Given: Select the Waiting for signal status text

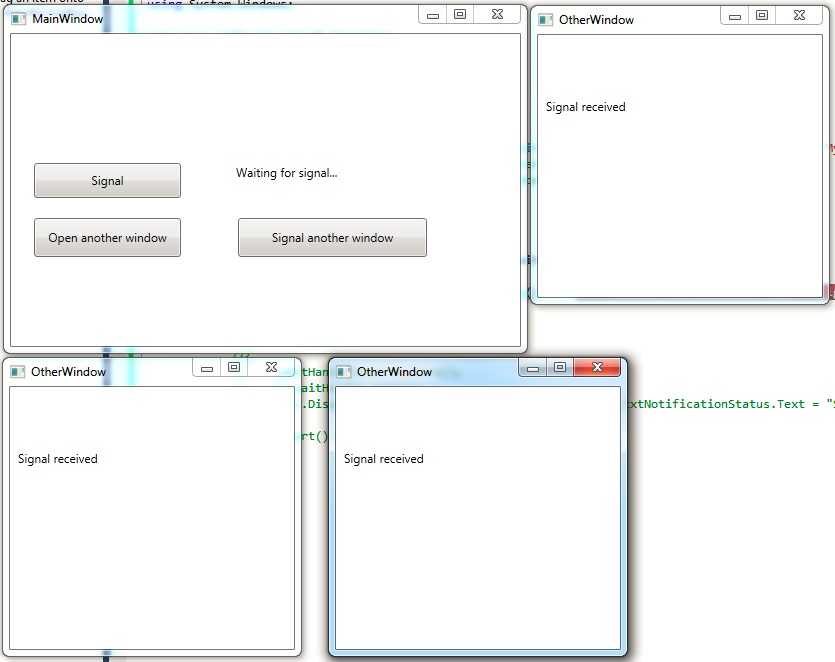Looking at the screenshot, I should [287, 173].
